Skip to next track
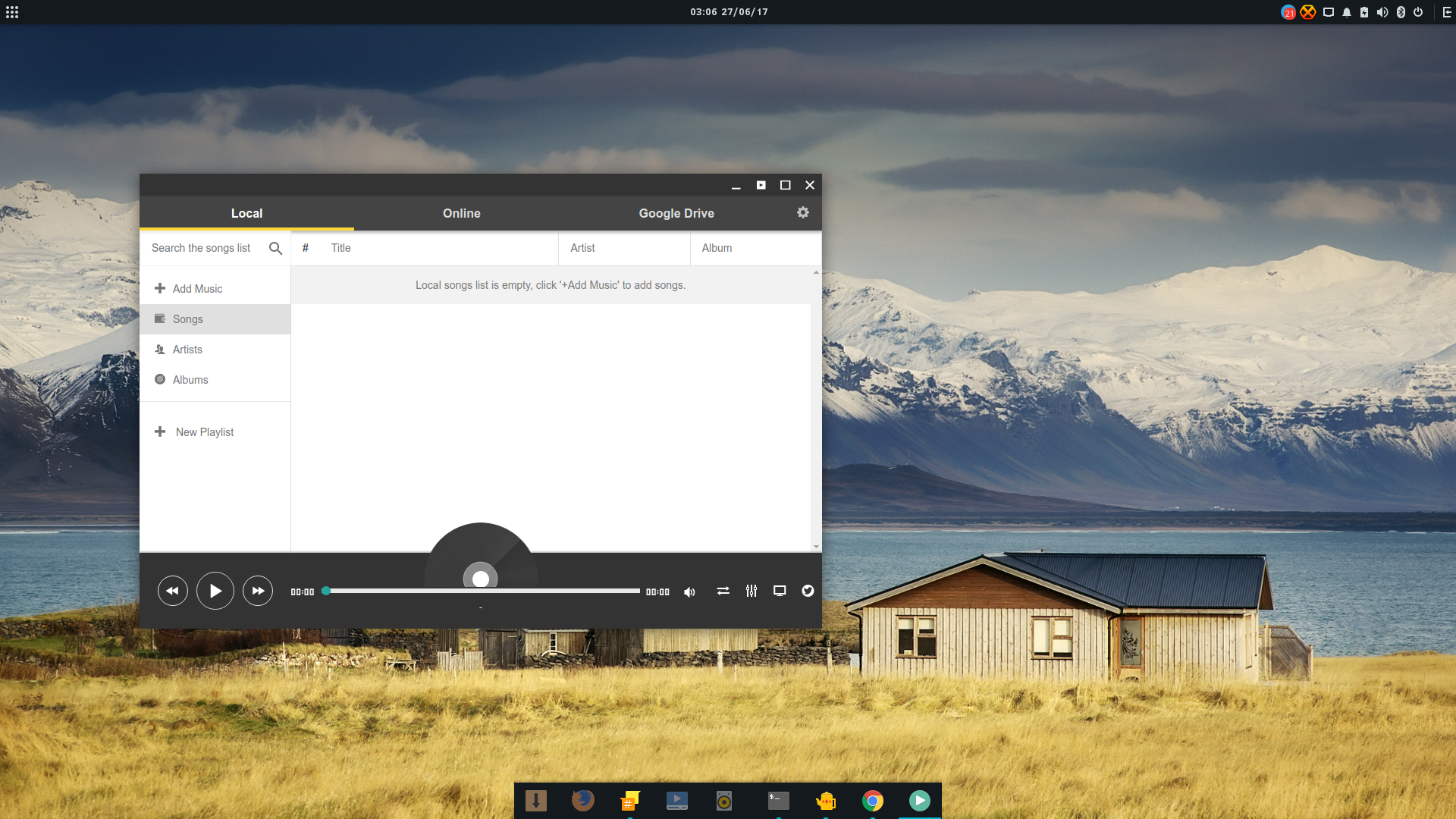The image size is (1456, 819). tap(258, 591)
